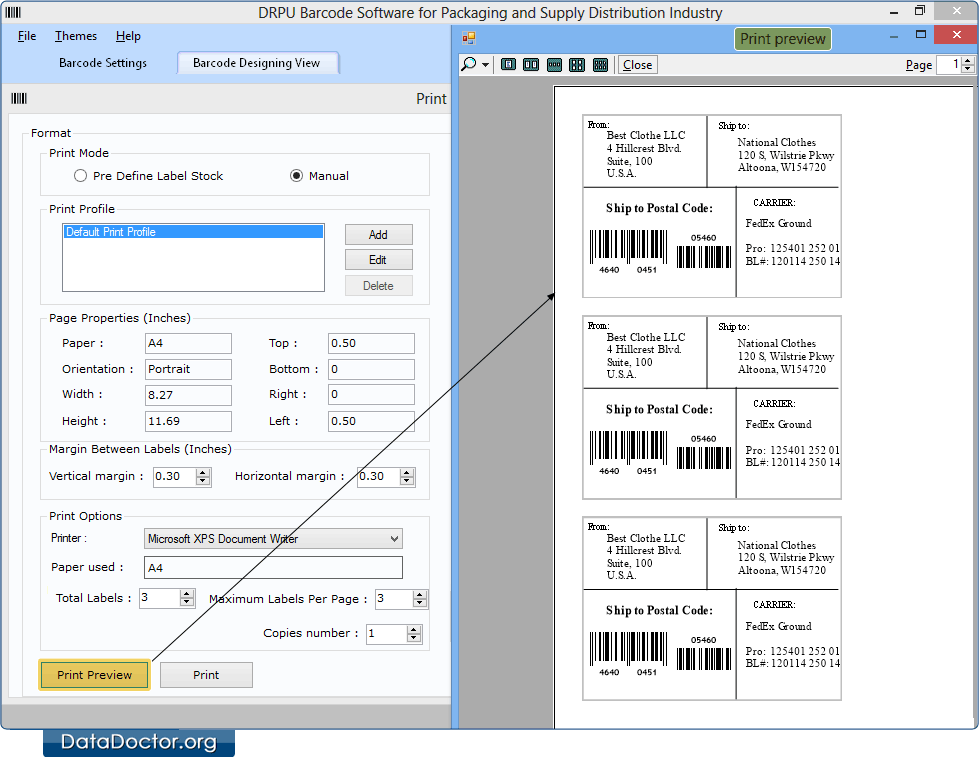
Task: Click the Paper field showing A4
Action: click(x=188, y=343)
